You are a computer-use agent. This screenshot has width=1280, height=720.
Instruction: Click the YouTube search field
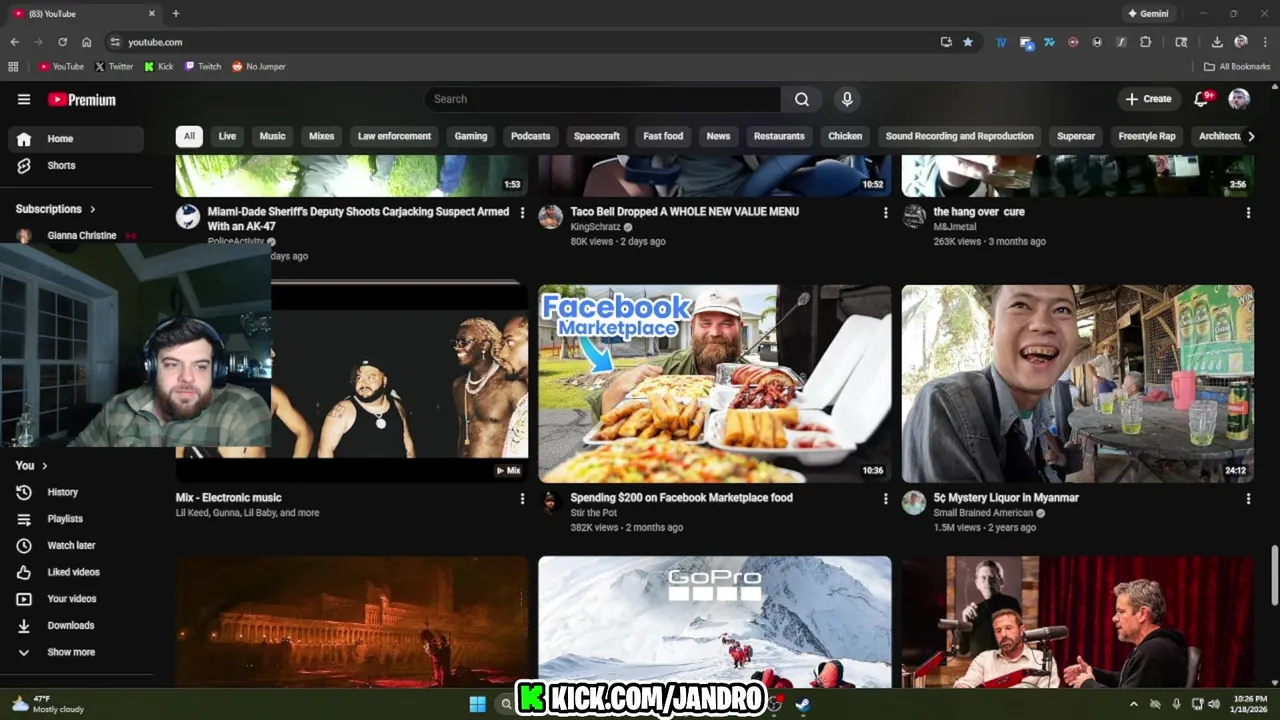603,99
